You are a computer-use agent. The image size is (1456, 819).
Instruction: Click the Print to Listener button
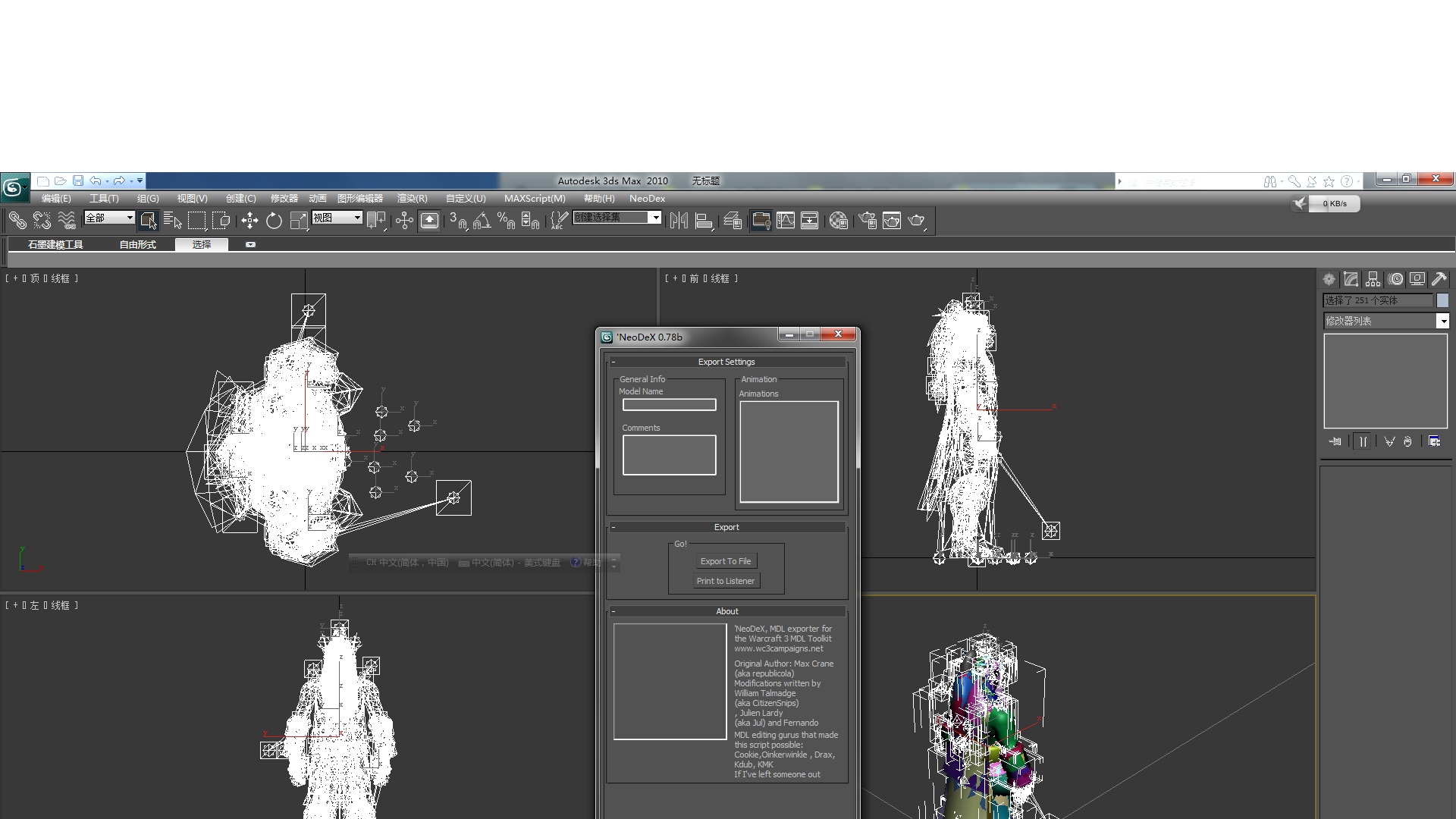726,581
